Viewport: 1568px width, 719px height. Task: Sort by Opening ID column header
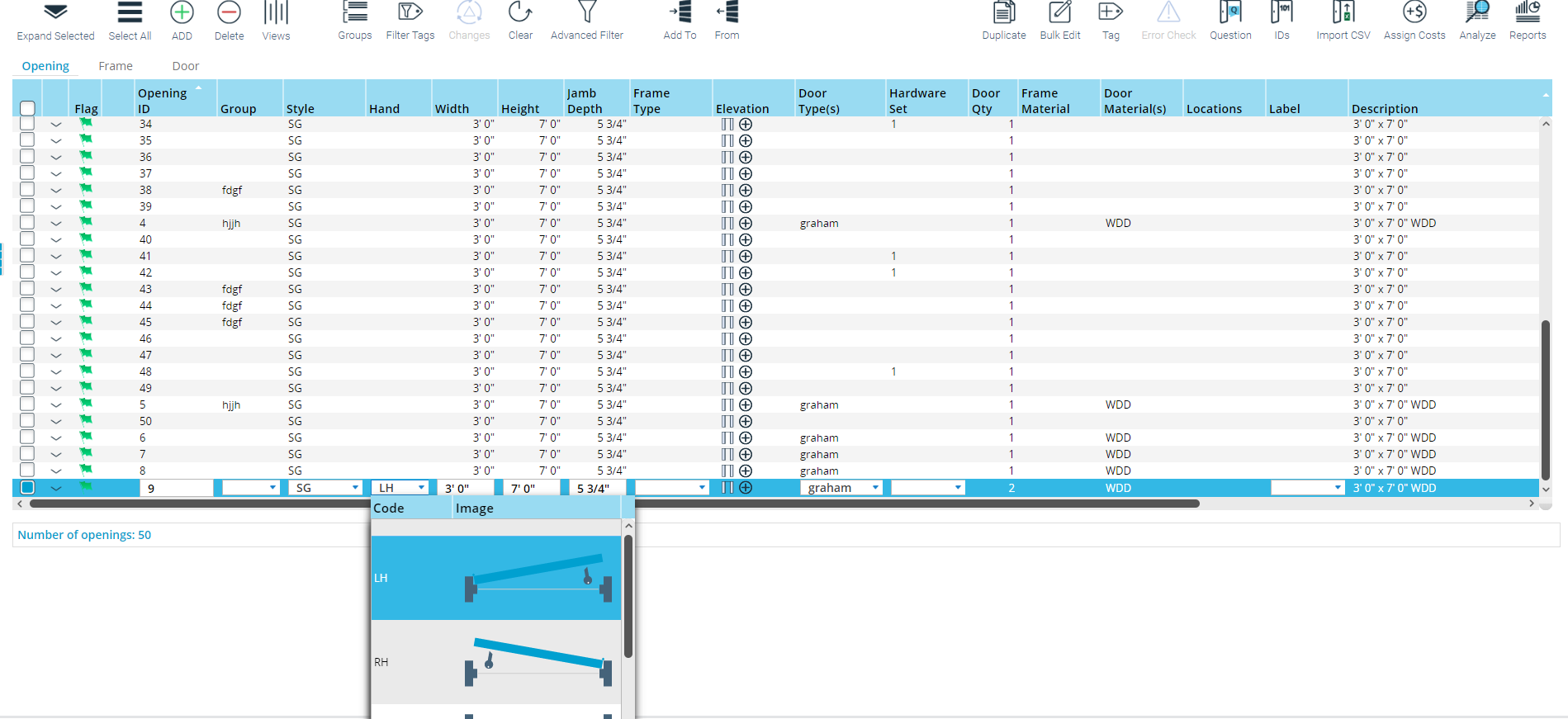[162, 100]
